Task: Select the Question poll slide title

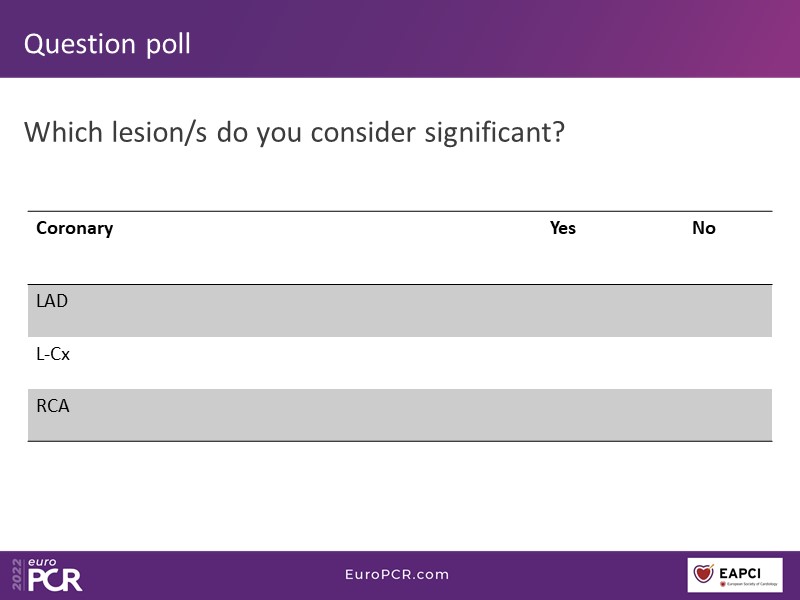Action: [x=107, y=44]
